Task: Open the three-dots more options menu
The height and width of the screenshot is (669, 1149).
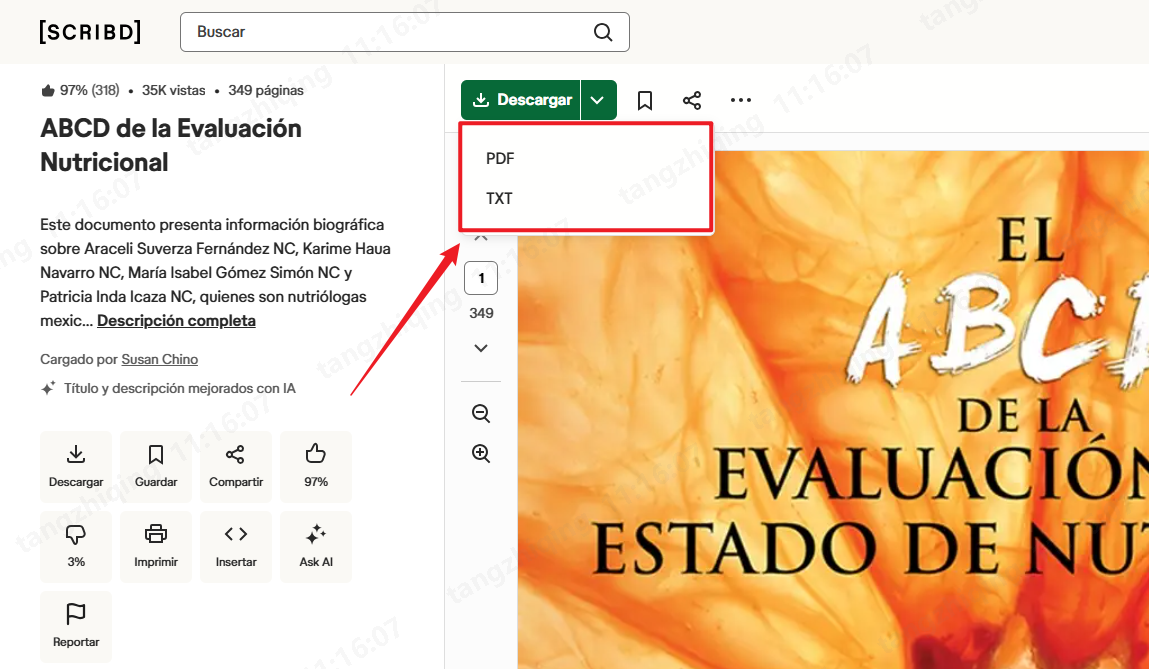Action: [x=741, y=100]
